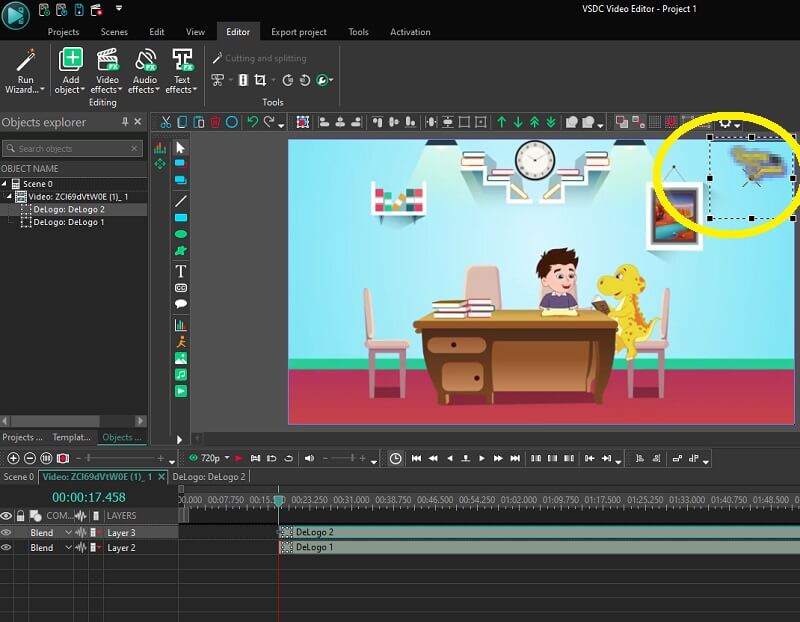Choose the Line drawing tool
Viewport: 800px width, 622px height.
coord(181,199)
